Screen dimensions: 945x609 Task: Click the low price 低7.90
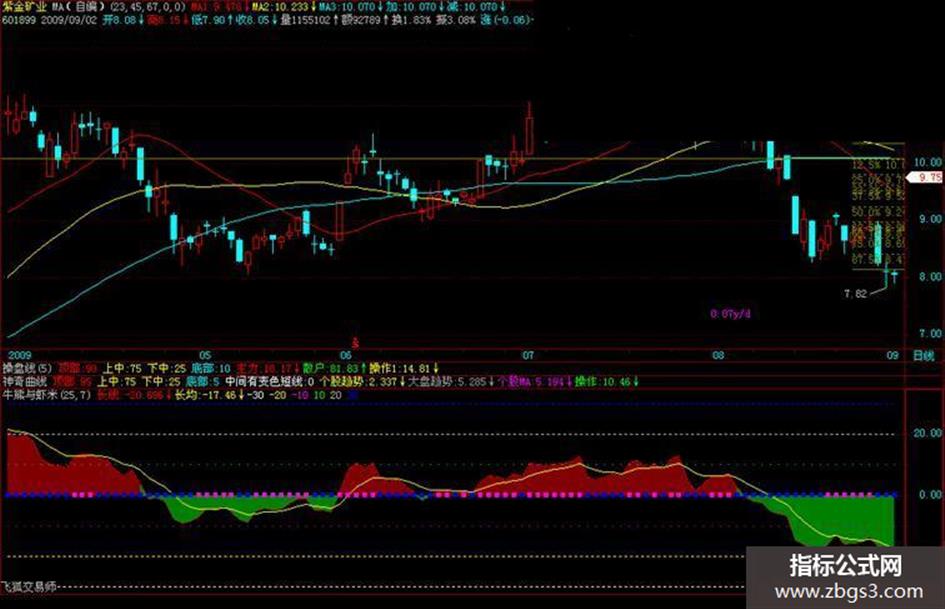tap(209, 20)
